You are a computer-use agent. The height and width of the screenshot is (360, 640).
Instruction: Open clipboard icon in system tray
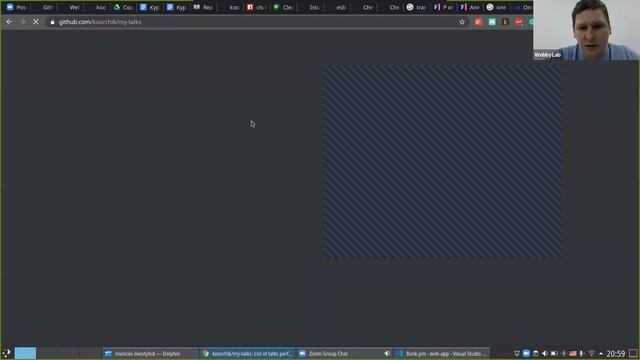click(536, 353)
